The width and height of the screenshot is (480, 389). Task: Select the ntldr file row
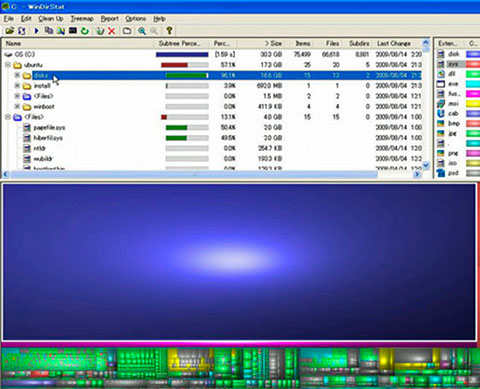pyautogui.click(x=212, y=148)
